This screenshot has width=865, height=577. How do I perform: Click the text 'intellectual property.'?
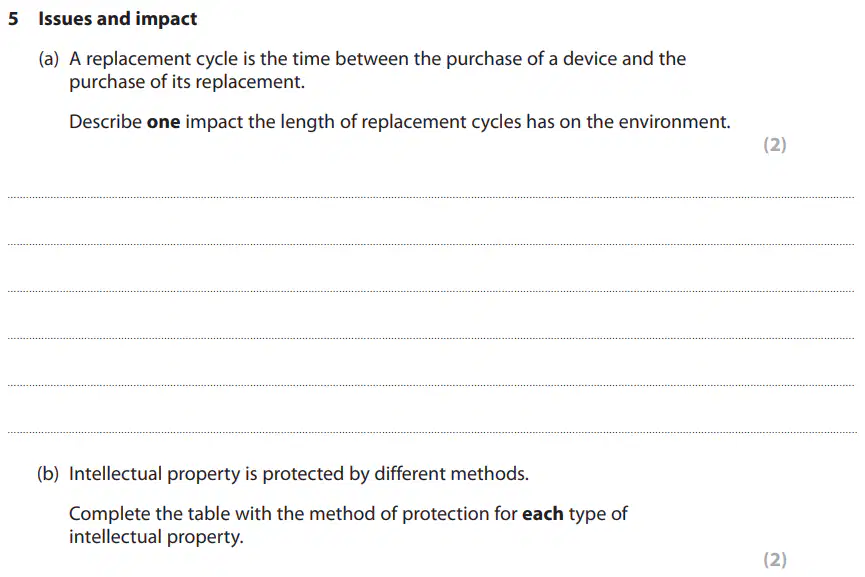click(x=156, y=537)
